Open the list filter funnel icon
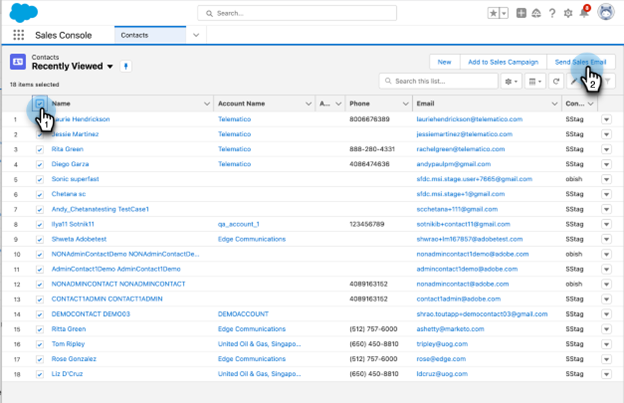The width and height of the screenshot is (624, 403). point(608,82)
